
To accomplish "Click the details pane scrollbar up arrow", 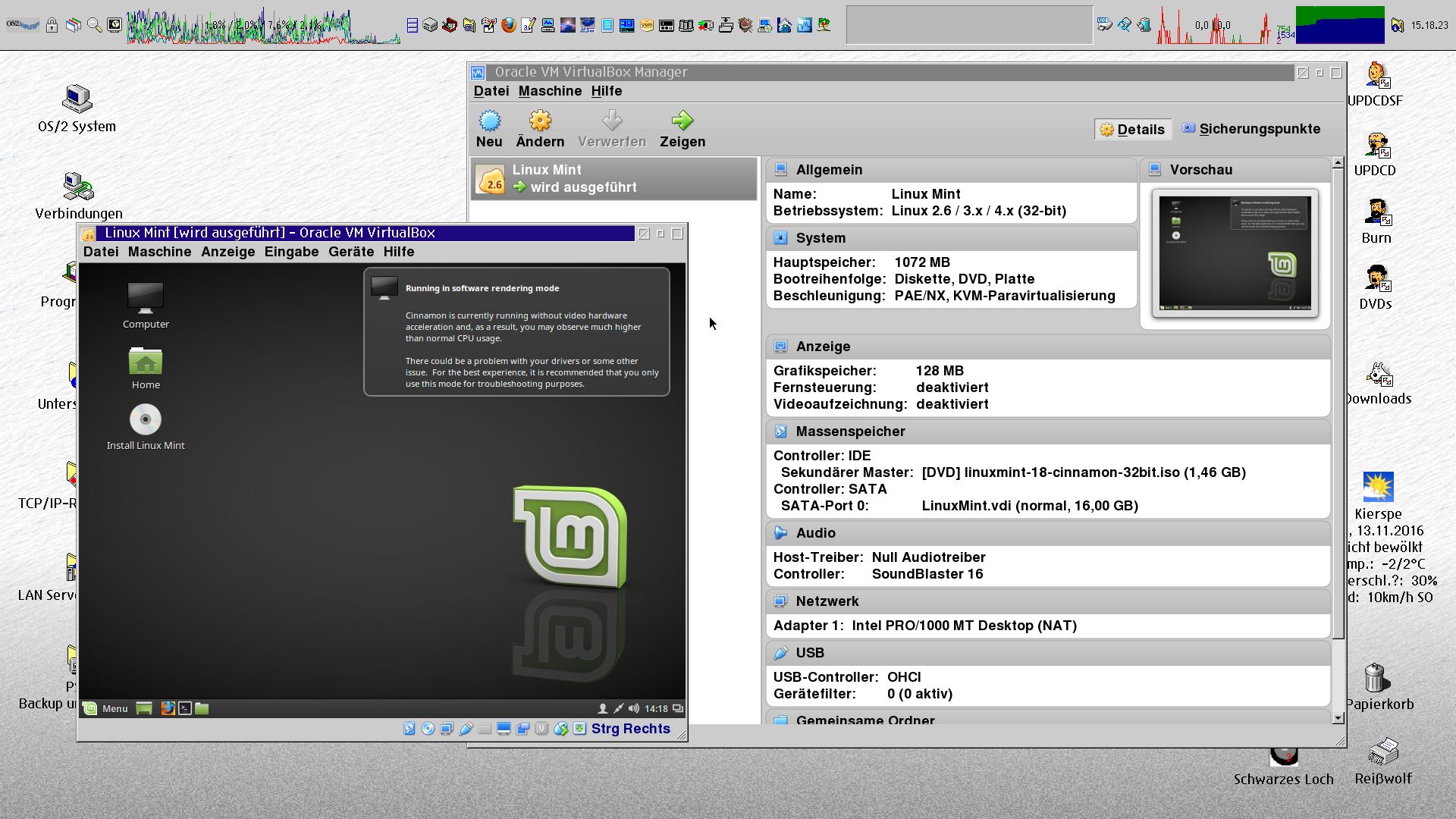I will coord(1338,163).
